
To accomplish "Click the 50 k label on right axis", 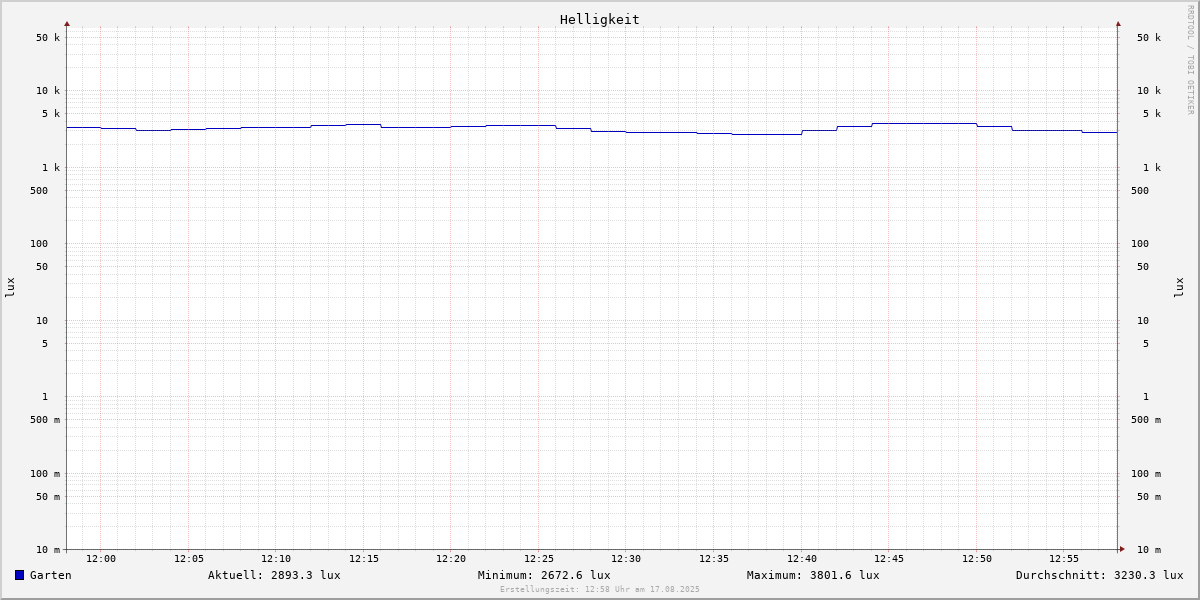I will (x=1149, y=38).
